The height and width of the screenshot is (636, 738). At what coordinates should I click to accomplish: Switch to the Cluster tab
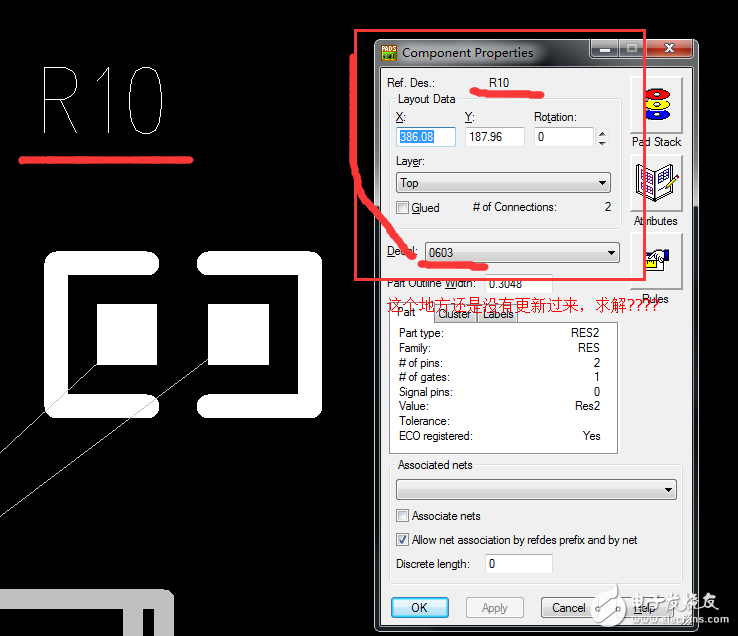[x=454, y=314]
